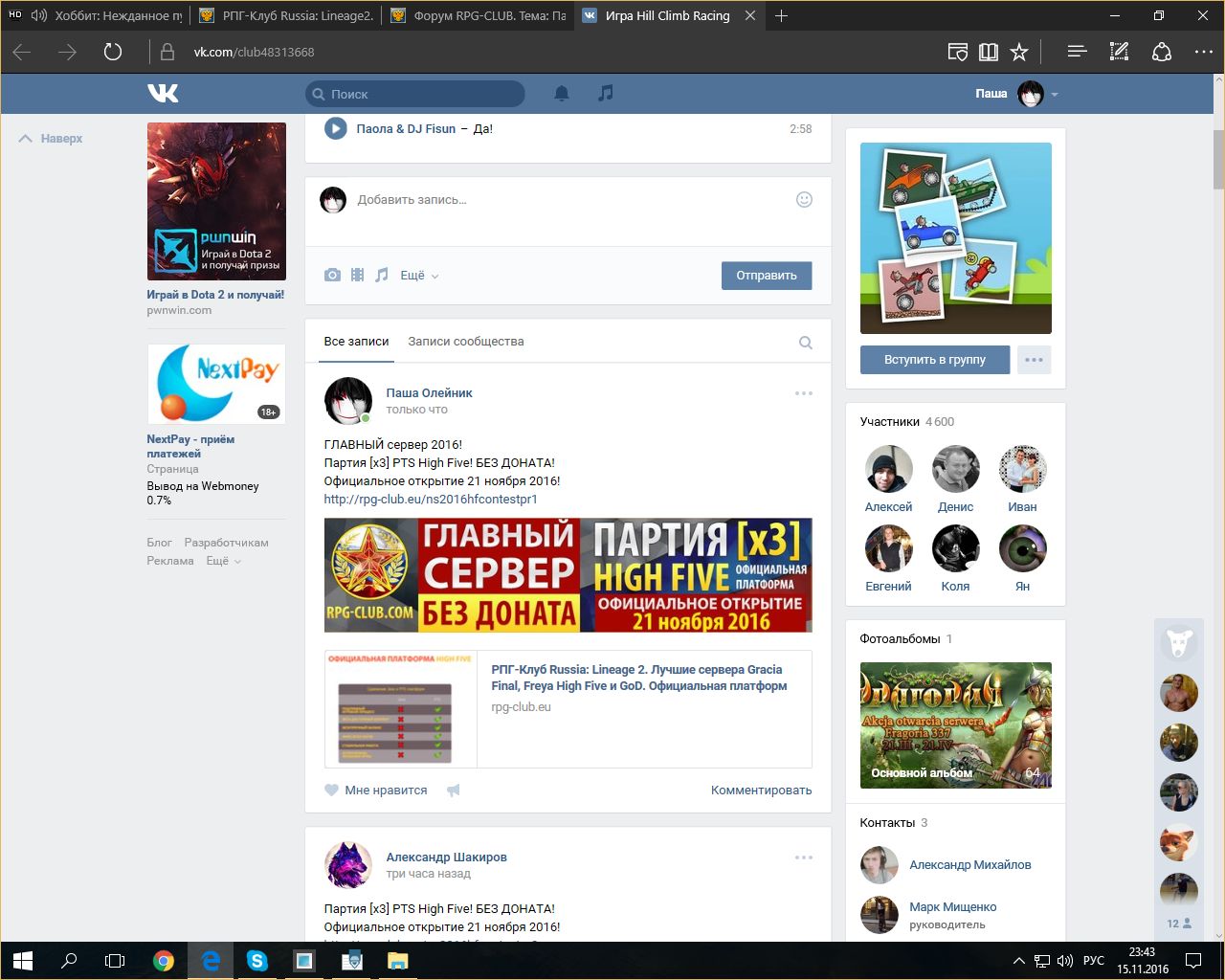The height and width of the screenshot is (980, 1225).
Task: Click the page vertical scrollbar thumb
Action: [x=1218, y=159]
